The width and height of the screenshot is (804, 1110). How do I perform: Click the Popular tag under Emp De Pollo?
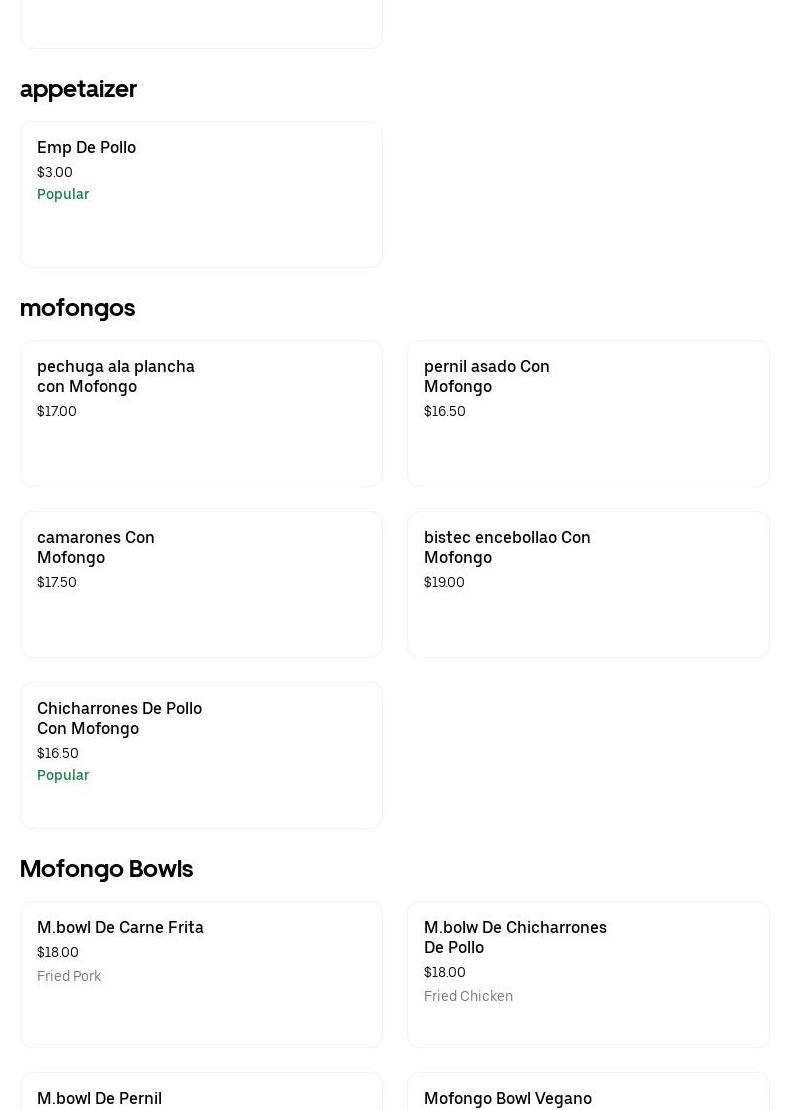(63, 194)
